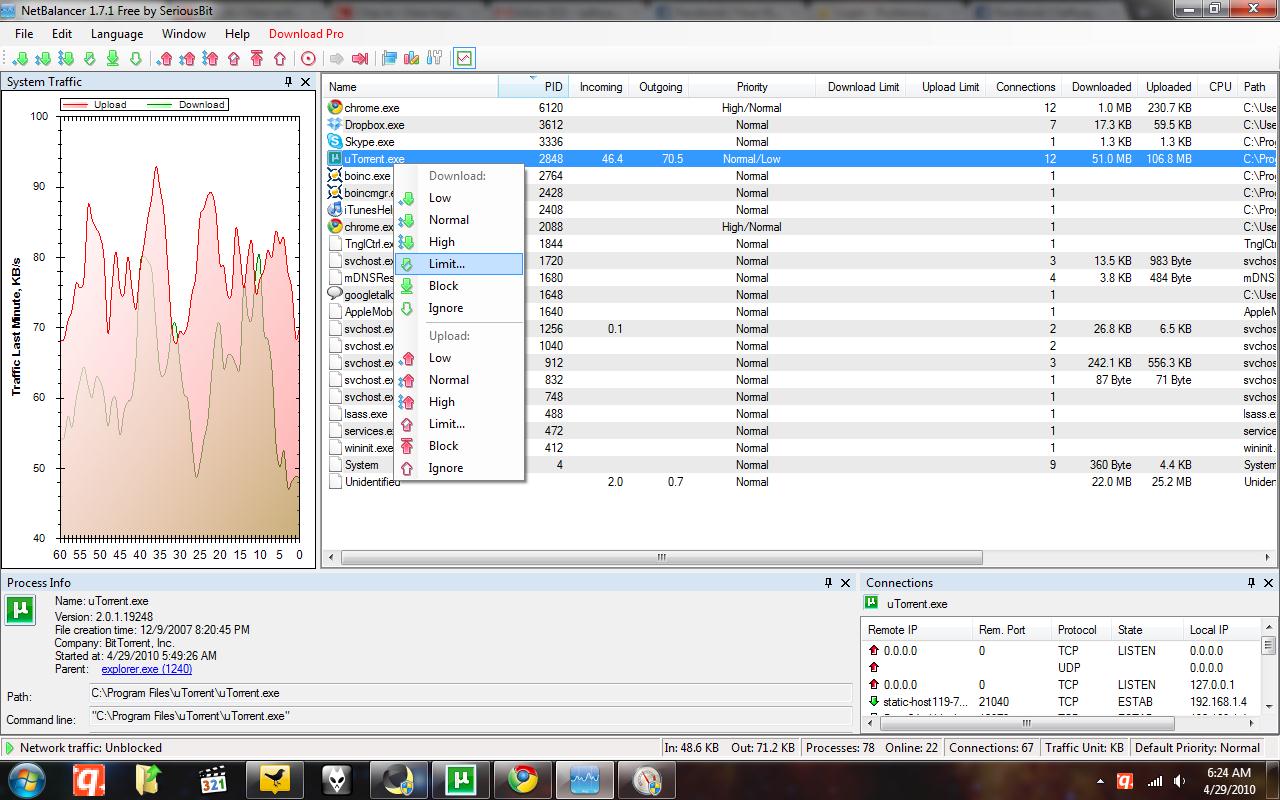This screenshot has width=1280, height=800.
Task: Show hidden system tray icons arrow
Action: click(1099, 781)
